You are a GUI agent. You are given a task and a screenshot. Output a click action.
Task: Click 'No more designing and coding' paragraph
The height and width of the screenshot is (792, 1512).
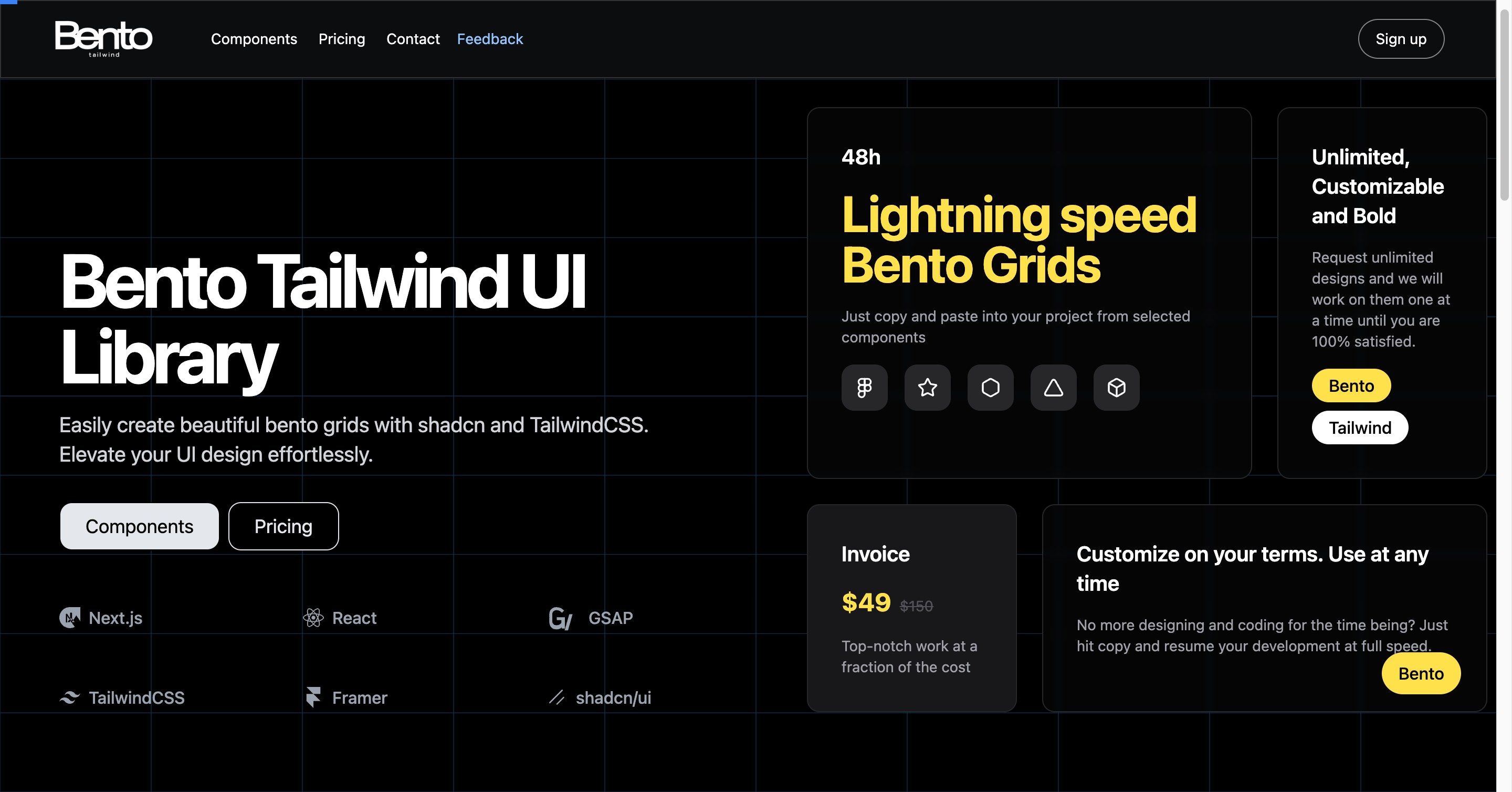(1262, 635)
